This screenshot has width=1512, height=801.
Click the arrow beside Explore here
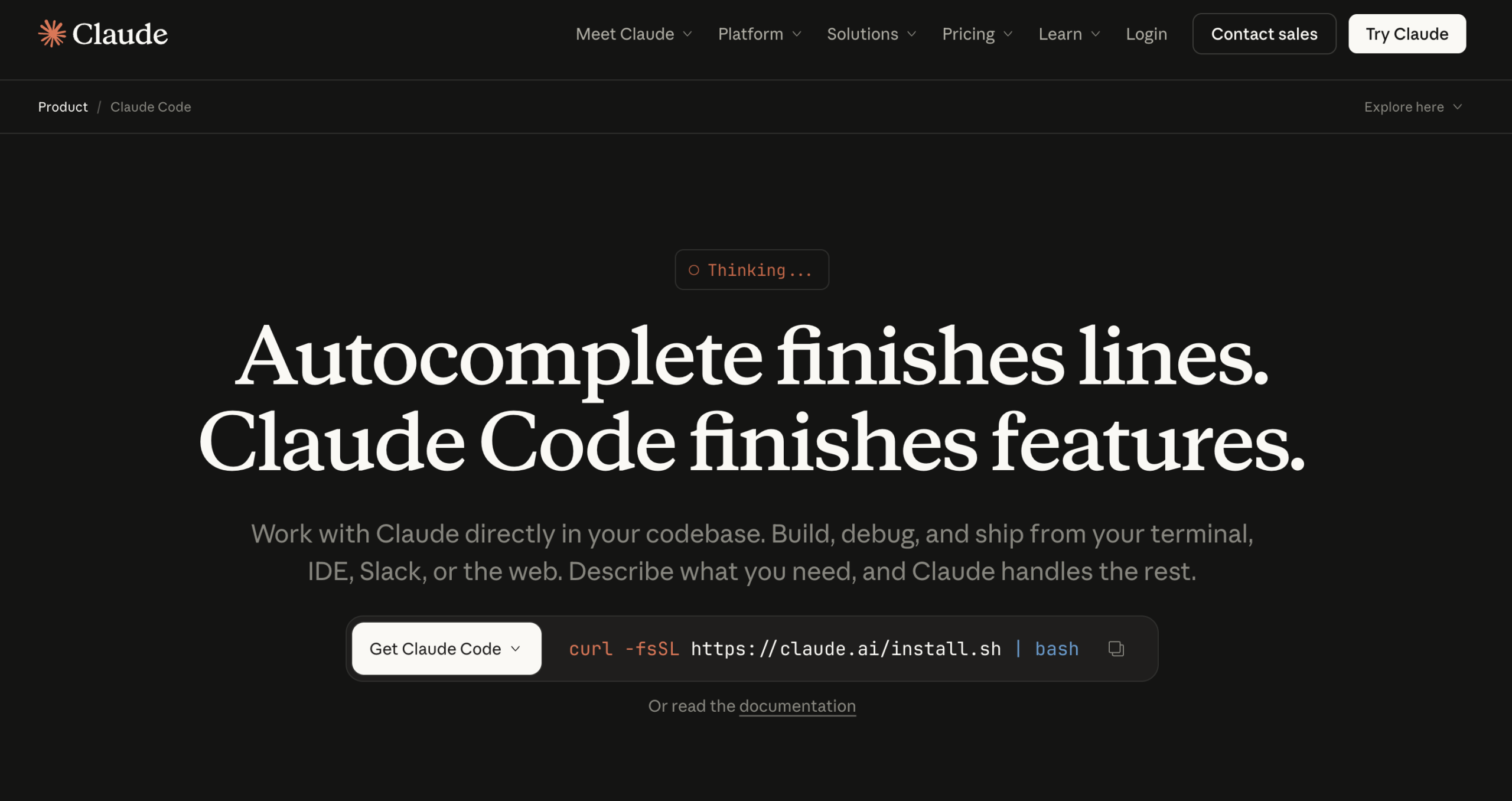1458,107
